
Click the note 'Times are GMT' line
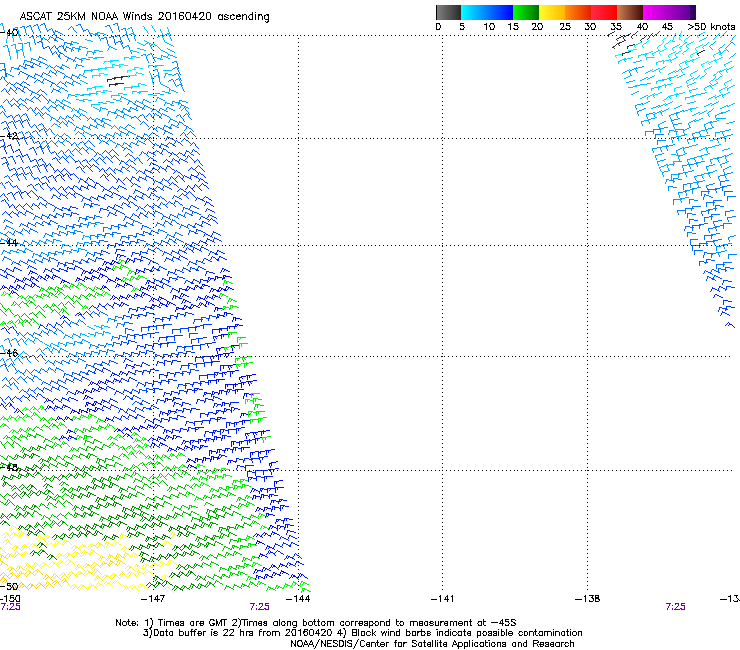tap(316, 623)
